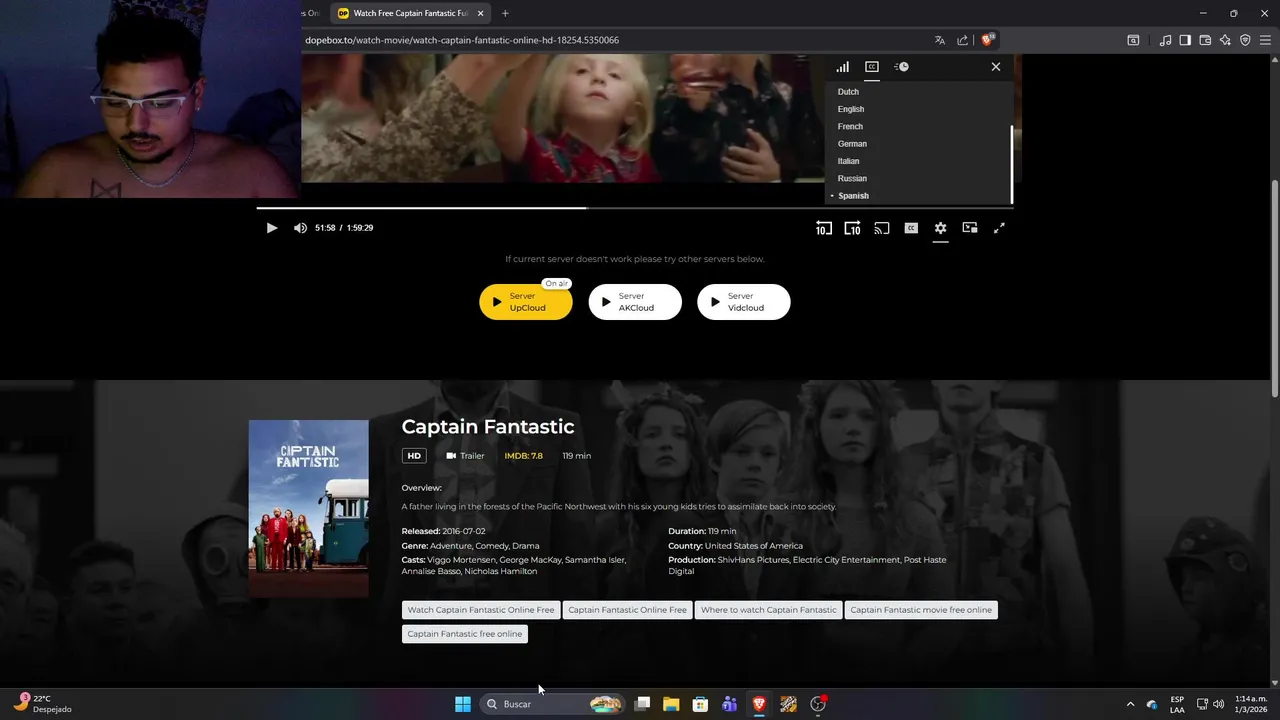Open Brave playlist music-note icon

click(x=1165, y=40)
